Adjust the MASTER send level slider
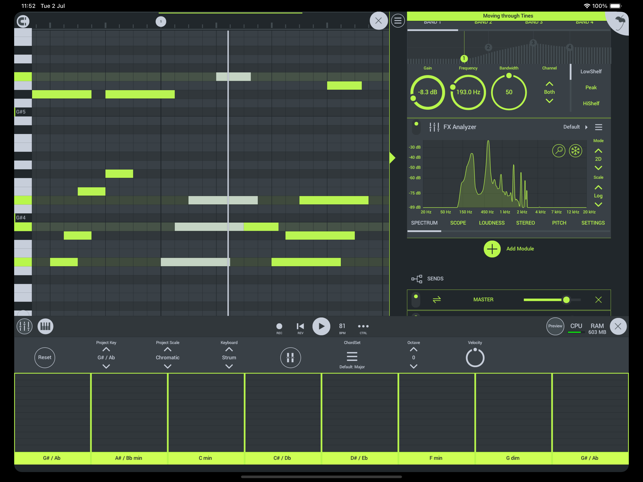 click(x=552, y=300)
